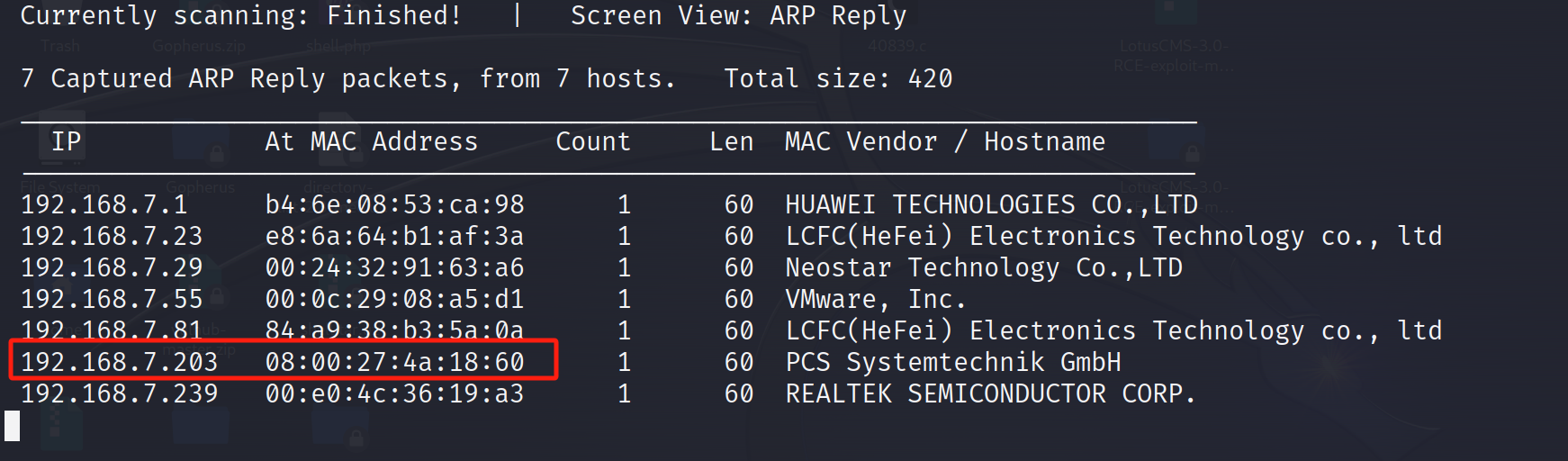This screenshot has width=1568, height=461.
Task: Click the Currently scanning: Finished! status
Action: pos(241,15)
